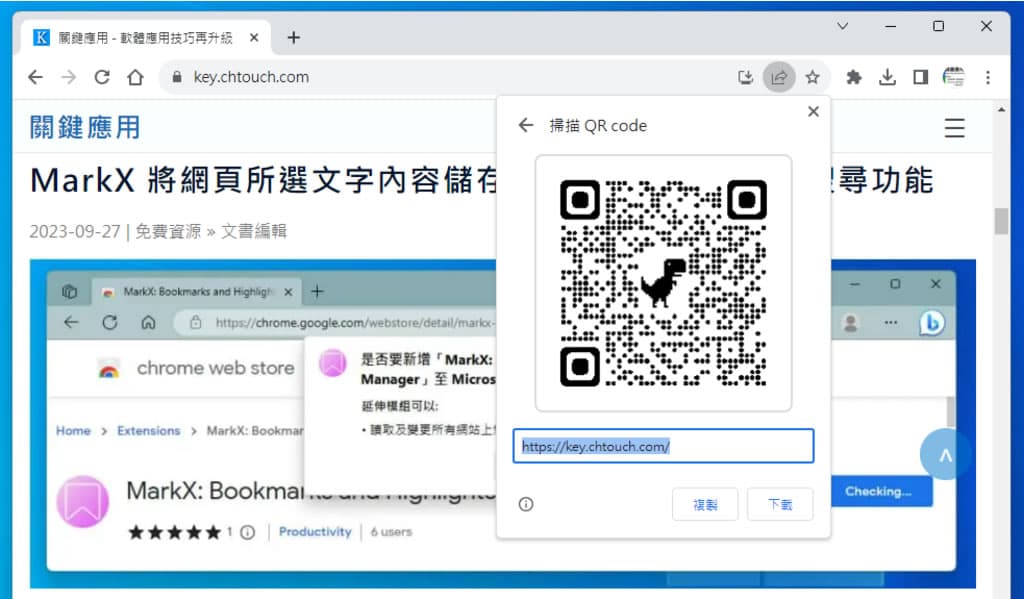Open the MarkX article title link
The height and width of the screenshot is (599, 1024).
pyautogui.click(x=481, y=181)
